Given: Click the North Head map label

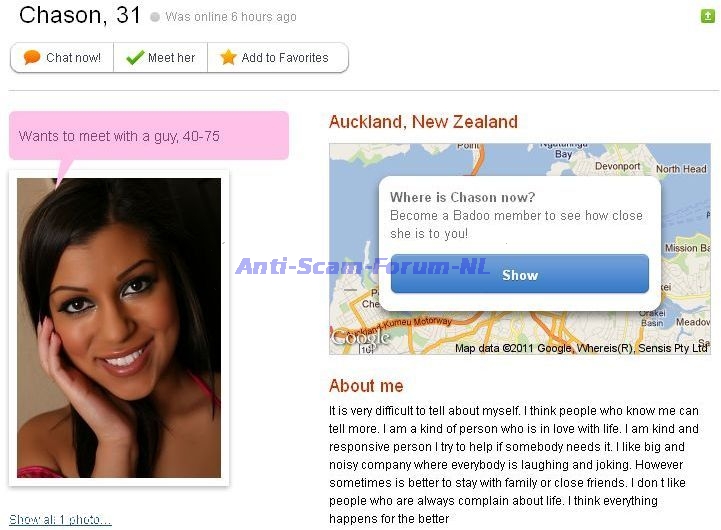Looking at the screenshot, I should pos(681,169).
